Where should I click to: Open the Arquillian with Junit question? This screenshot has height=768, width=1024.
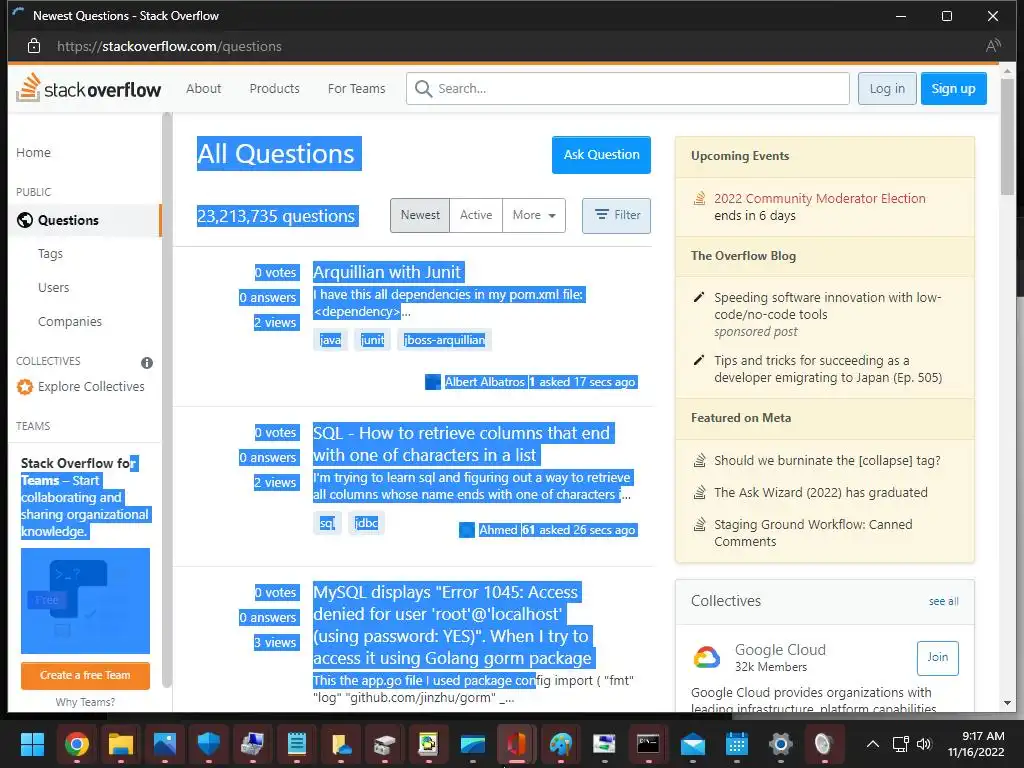tap(388, 272)
